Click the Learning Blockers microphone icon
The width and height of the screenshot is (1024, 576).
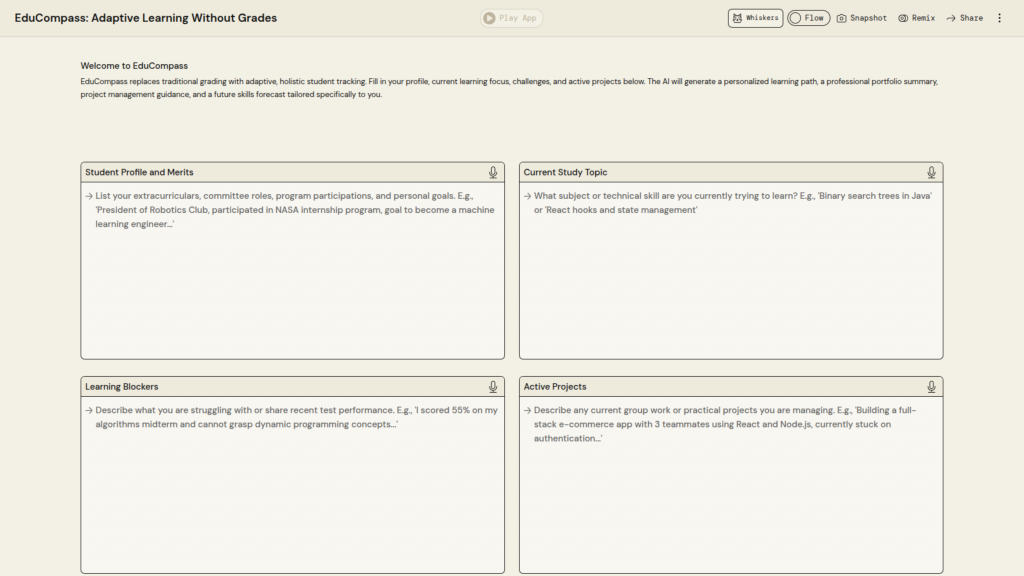(x=493, y=387)
